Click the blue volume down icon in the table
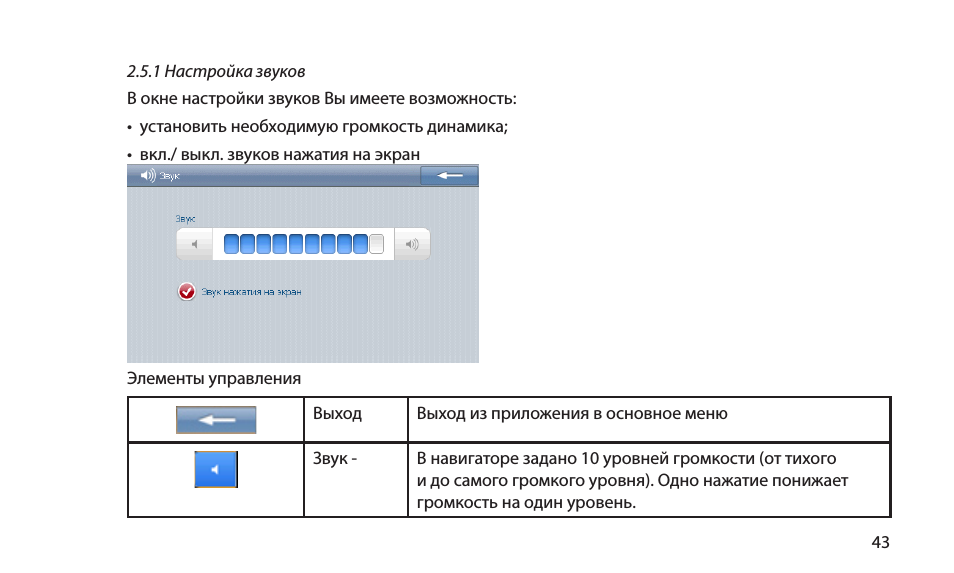954x573 pixels. click(216, 469)
